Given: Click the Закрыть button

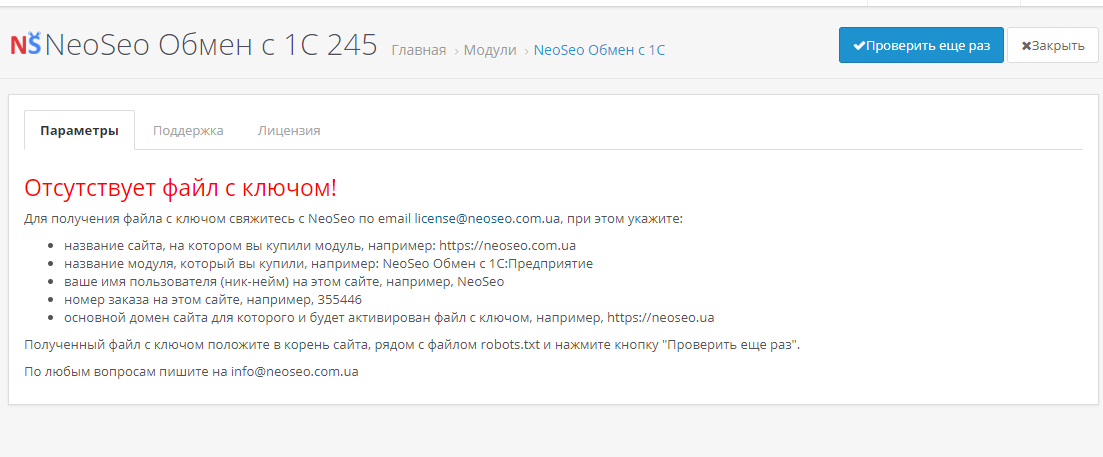Looking at the screenshot, I should coord(1052,46).
